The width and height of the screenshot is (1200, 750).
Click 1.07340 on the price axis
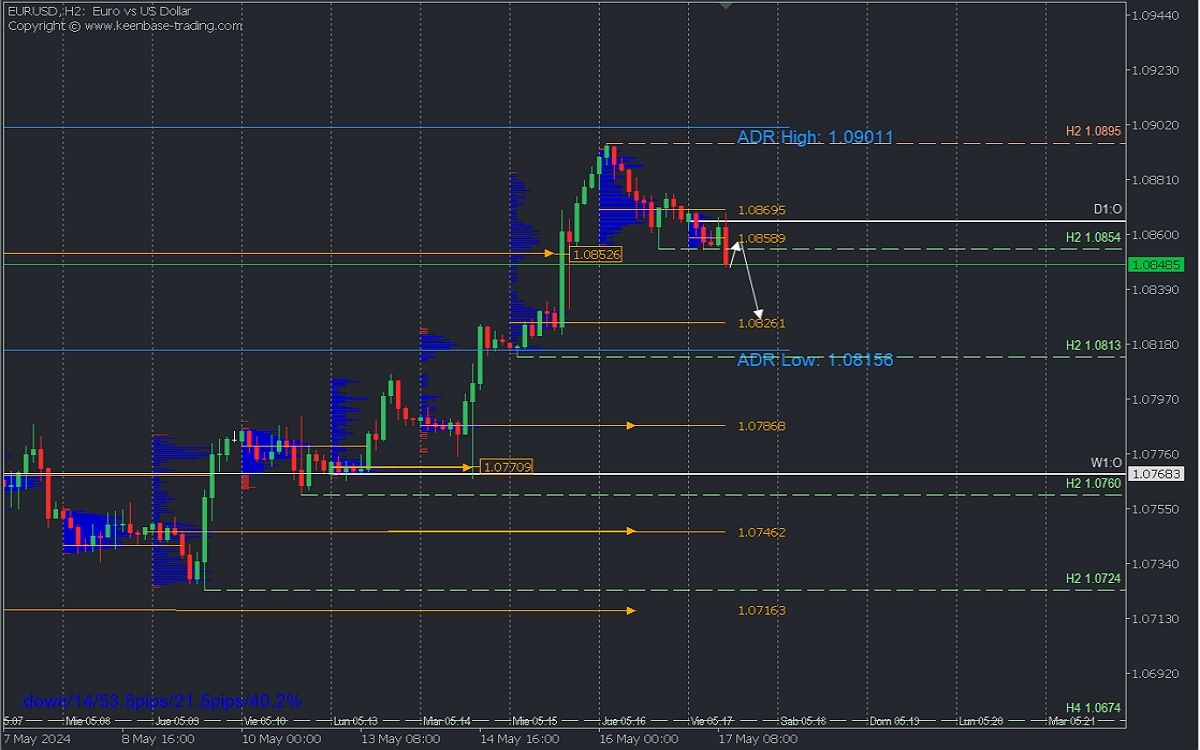click(1155, 564)
